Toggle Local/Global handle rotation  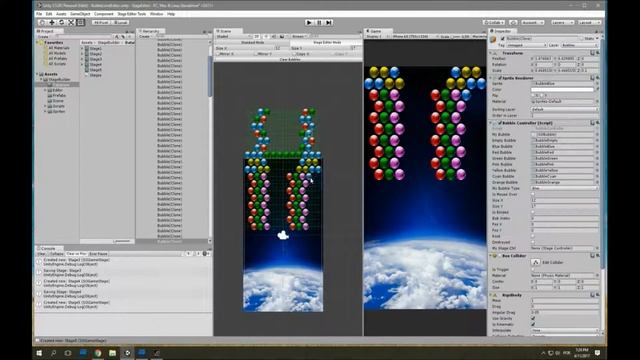(x=120, y=22)
